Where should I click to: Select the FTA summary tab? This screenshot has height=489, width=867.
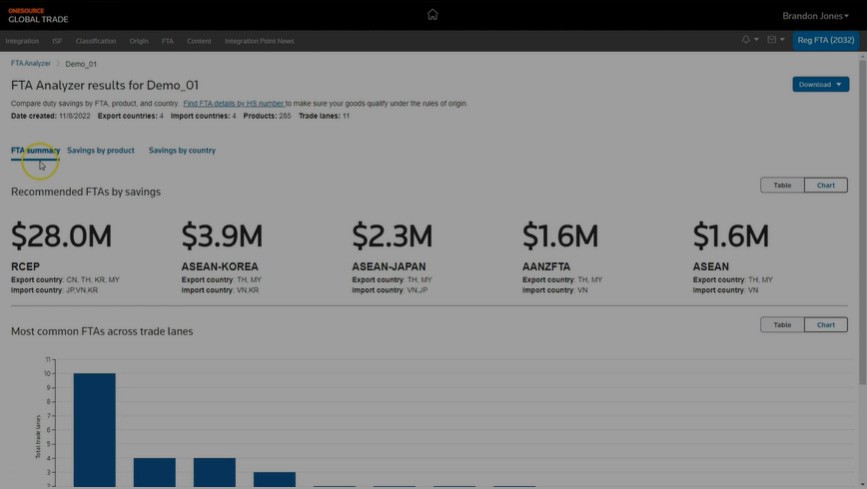pos(35,150)
